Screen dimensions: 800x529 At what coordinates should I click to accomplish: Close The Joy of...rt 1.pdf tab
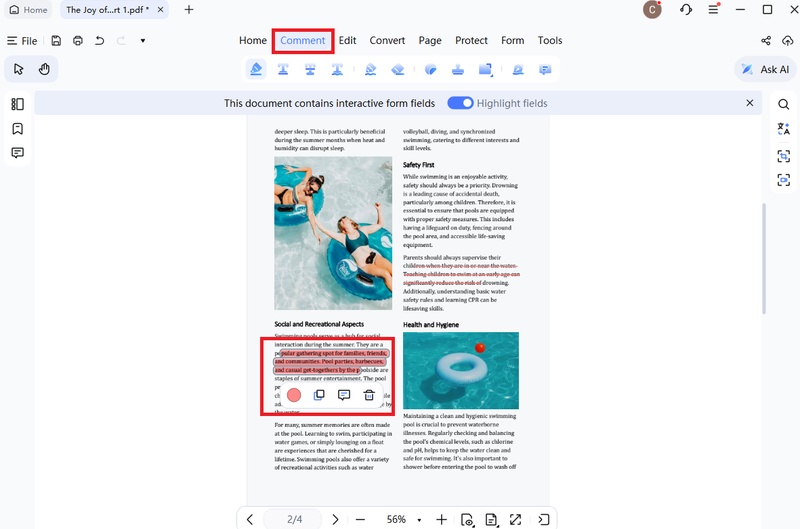click(160, 10)
